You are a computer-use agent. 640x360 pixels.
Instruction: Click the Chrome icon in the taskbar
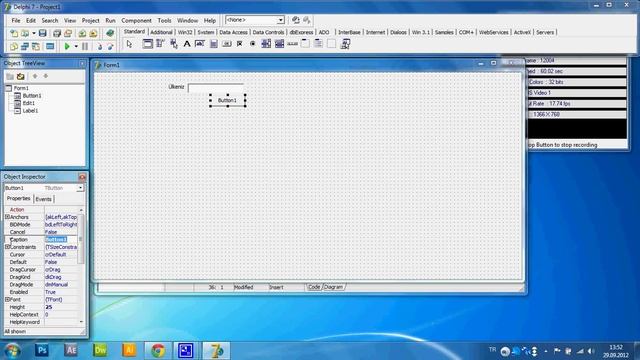pos(158,351)
